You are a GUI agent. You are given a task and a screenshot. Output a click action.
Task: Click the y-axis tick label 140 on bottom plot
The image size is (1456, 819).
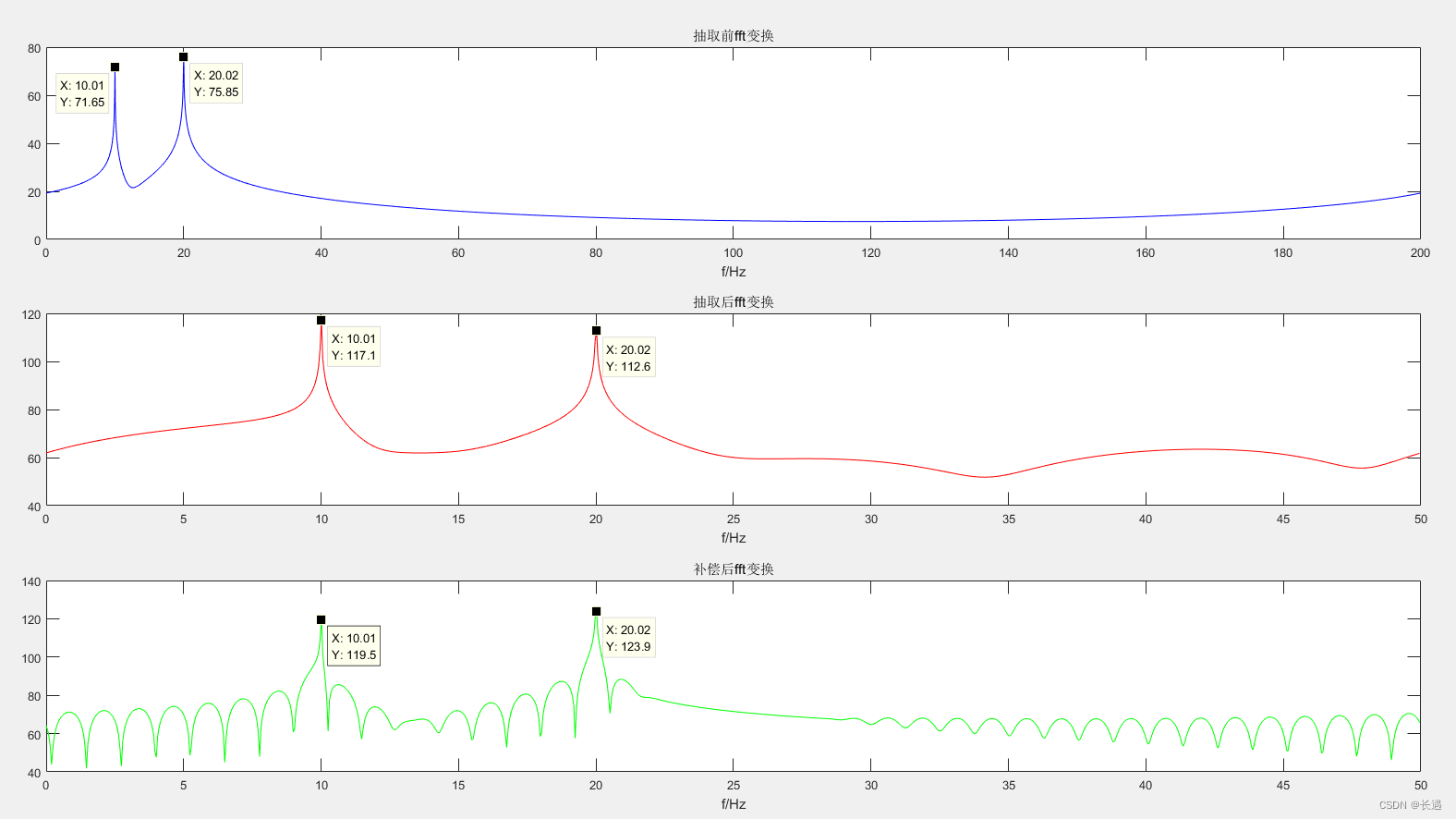31,581
